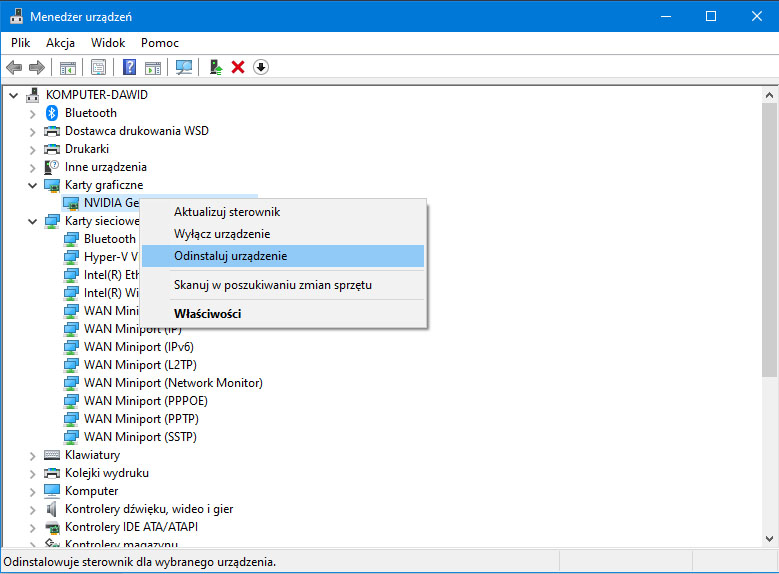Toggle the action pane toolbar icon
779x574 pixels.
tap(153, 67)
